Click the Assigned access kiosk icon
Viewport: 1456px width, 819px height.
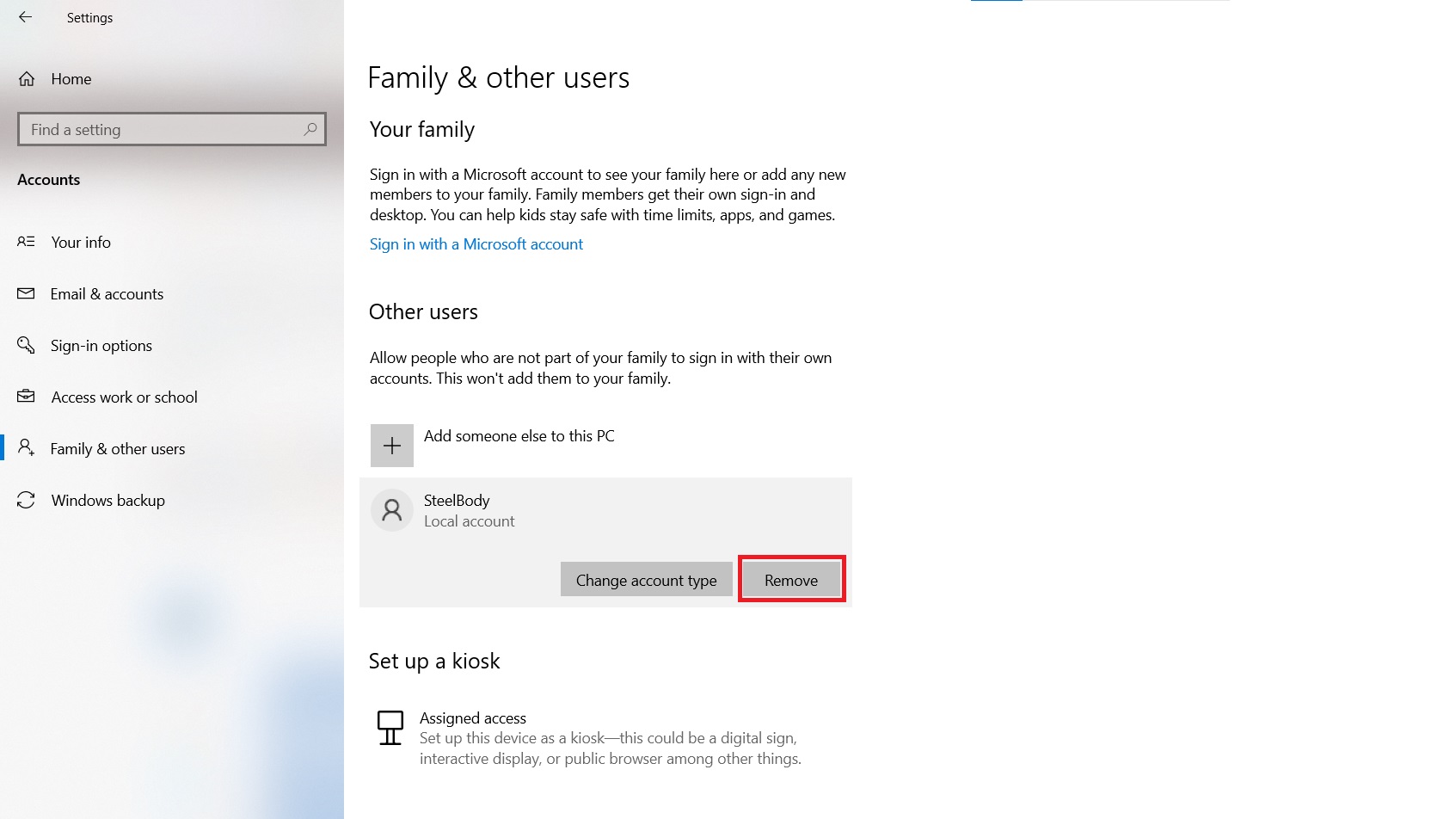(390, 728)
